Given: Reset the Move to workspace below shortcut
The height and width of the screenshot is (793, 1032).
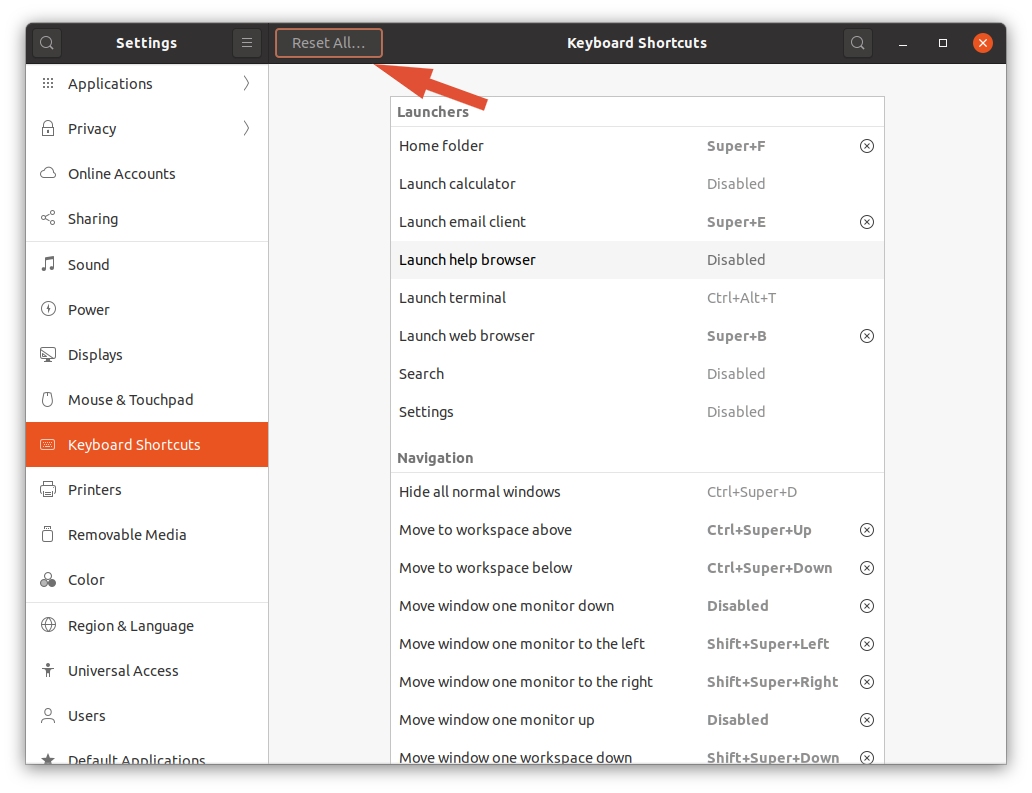Looking at the screenshot, I should pos(867,568).
